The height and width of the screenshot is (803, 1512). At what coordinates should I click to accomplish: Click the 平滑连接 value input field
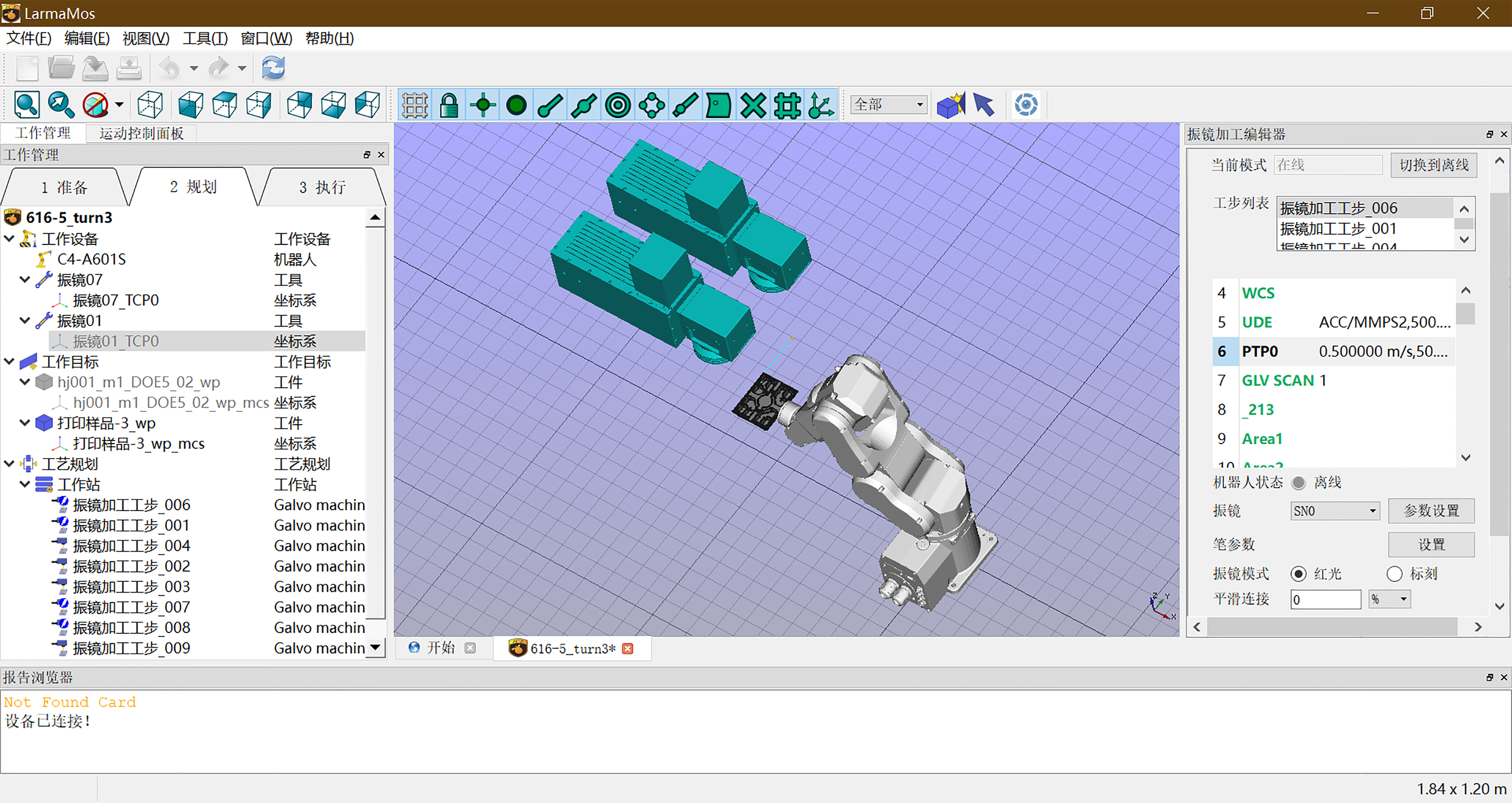(x=1325, y=599)
